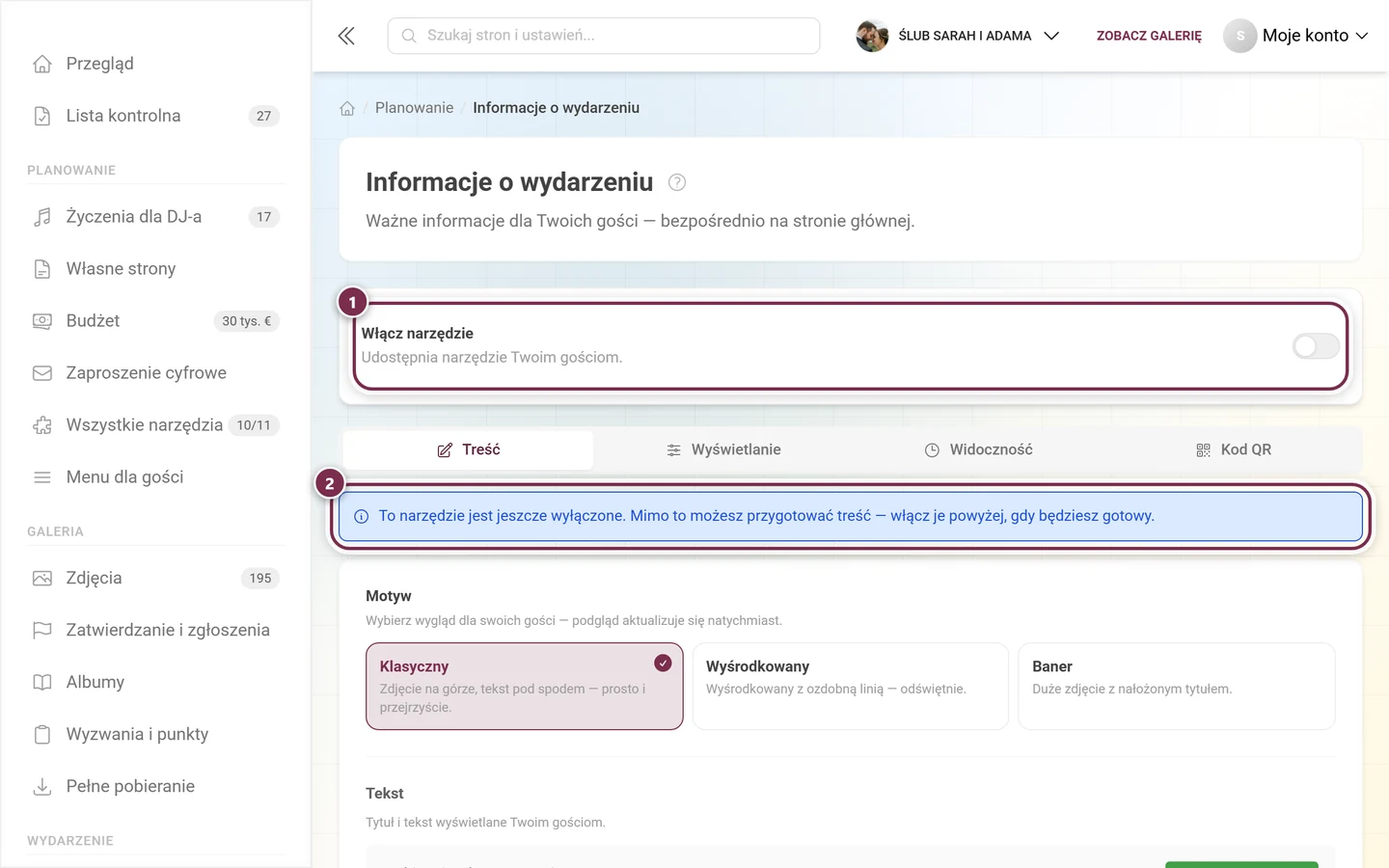Click the 30 tys. € budget badge
The width and height of the screenshot is (1389, 868).
247,321
